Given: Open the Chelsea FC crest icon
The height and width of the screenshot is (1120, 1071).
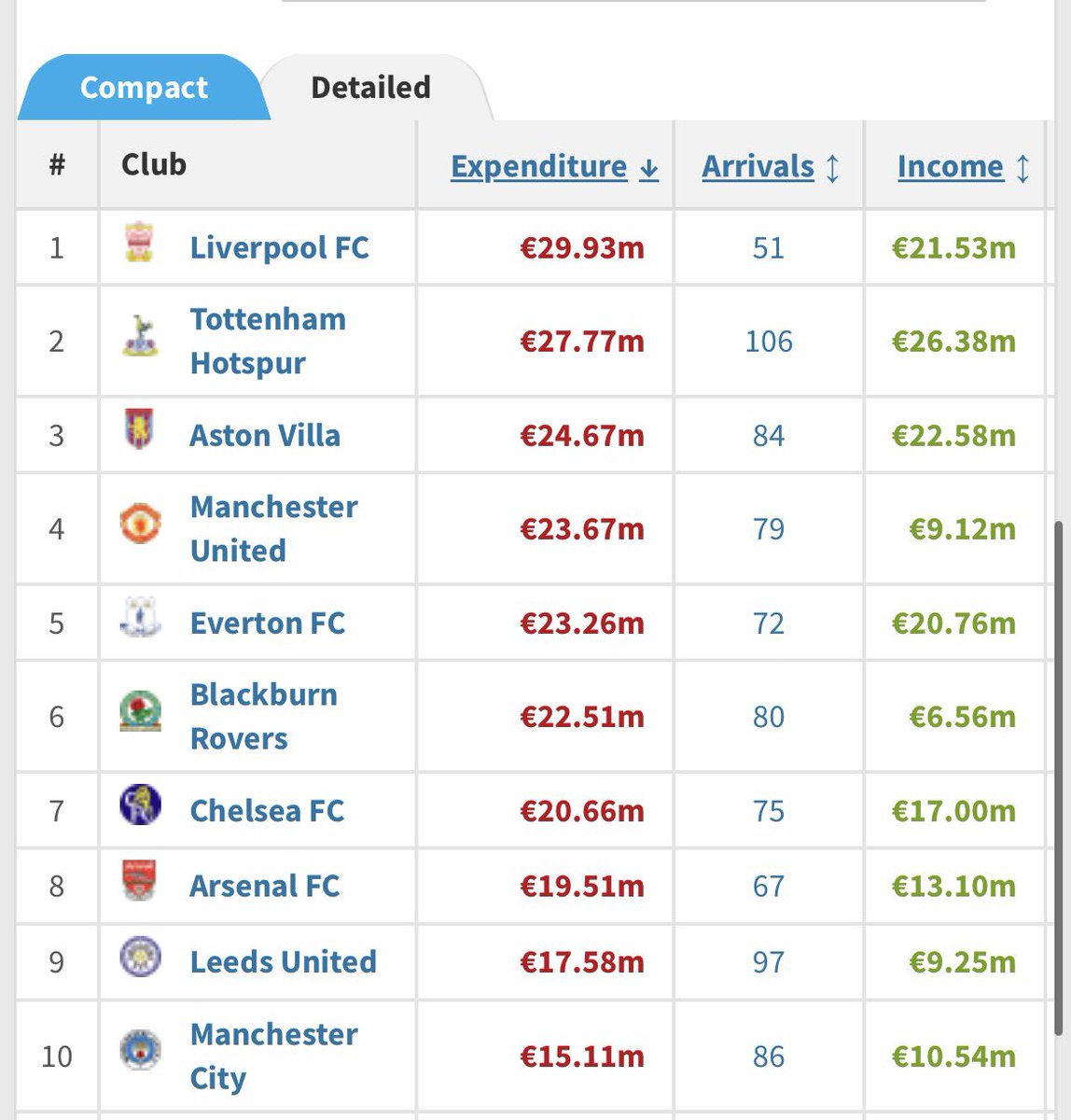Looking at the screenshot, I should 140,805.
